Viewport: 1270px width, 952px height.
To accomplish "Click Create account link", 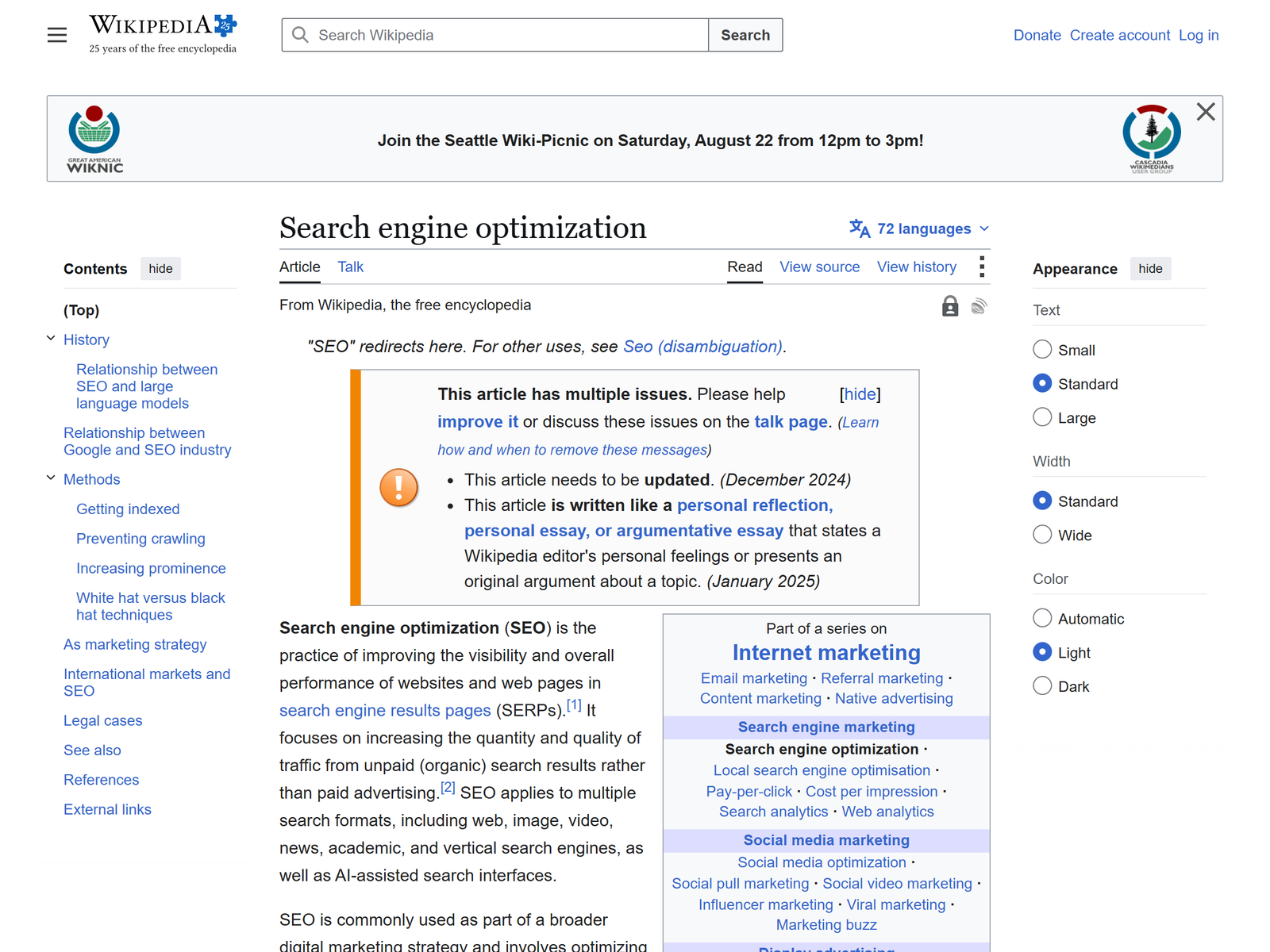I will point(1120,35).
